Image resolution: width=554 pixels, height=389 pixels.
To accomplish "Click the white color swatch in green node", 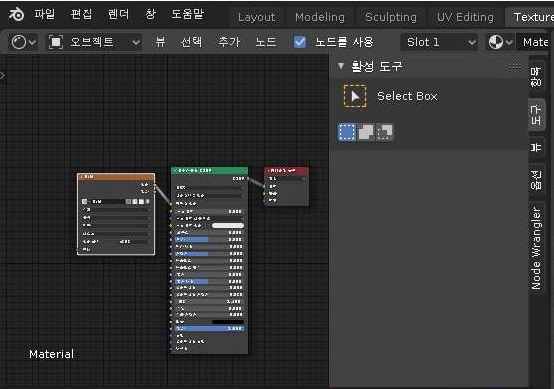I will pyautogui.click(x=228, y=225).
